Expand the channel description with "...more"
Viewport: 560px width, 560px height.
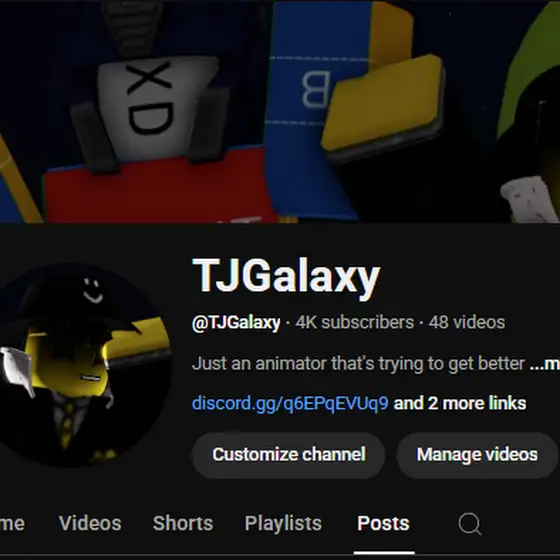point(544,363)
